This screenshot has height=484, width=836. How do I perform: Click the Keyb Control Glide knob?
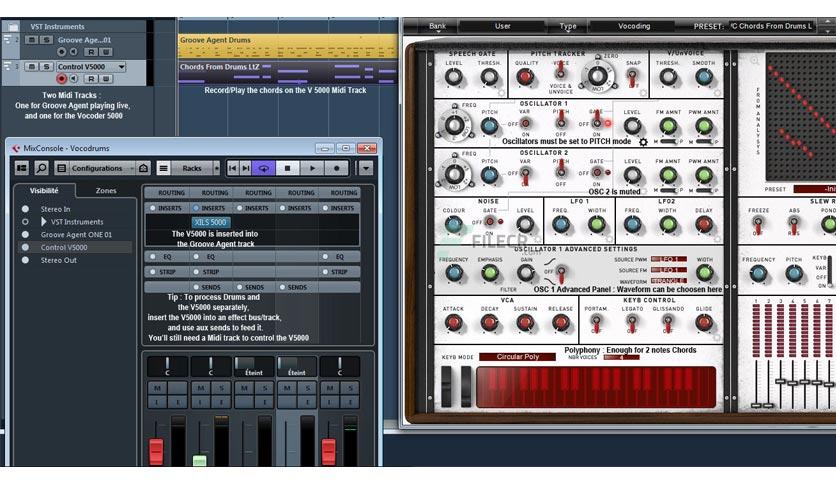[x=704, y=322]
